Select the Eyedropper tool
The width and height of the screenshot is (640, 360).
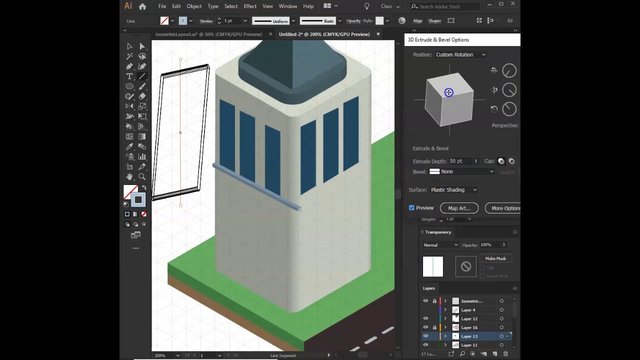[129, 146]
